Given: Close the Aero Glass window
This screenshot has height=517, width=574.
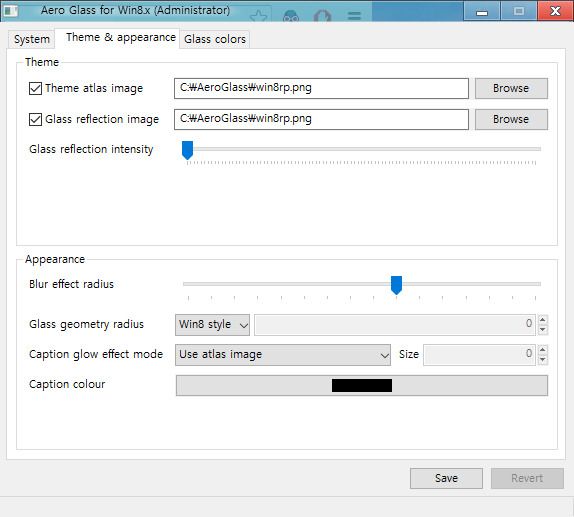Looking at the screenshot, I should (555, 11).
